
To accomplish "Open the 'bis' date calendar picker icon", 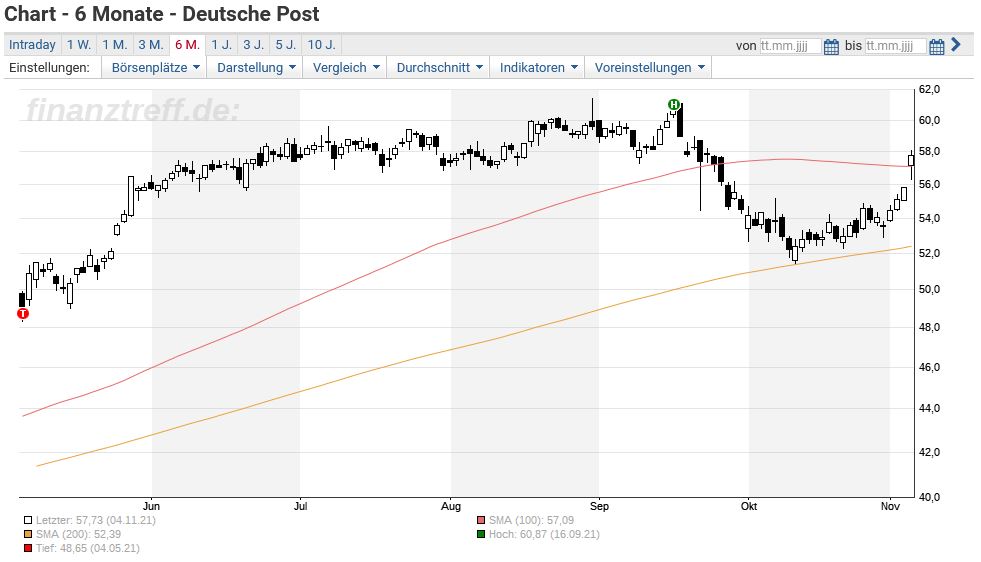I will click(x=937, y=46).
